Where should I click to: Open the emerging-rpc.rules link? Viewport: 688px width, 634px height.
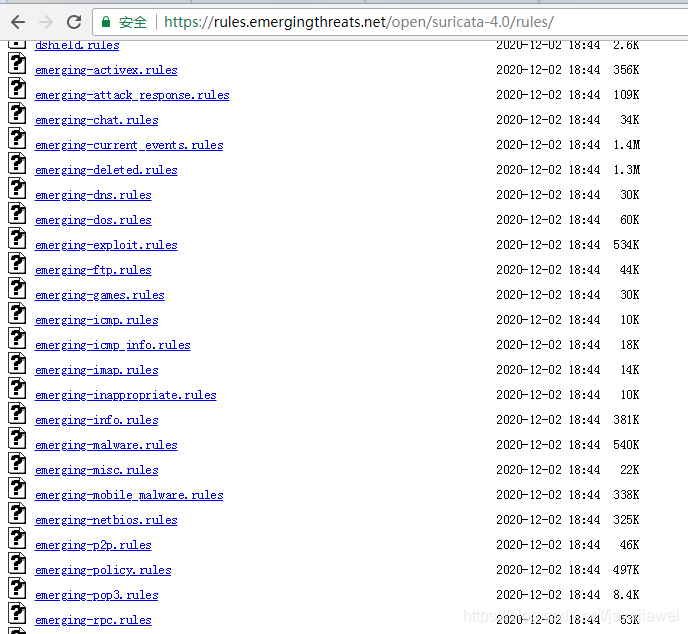coord(93,620)
